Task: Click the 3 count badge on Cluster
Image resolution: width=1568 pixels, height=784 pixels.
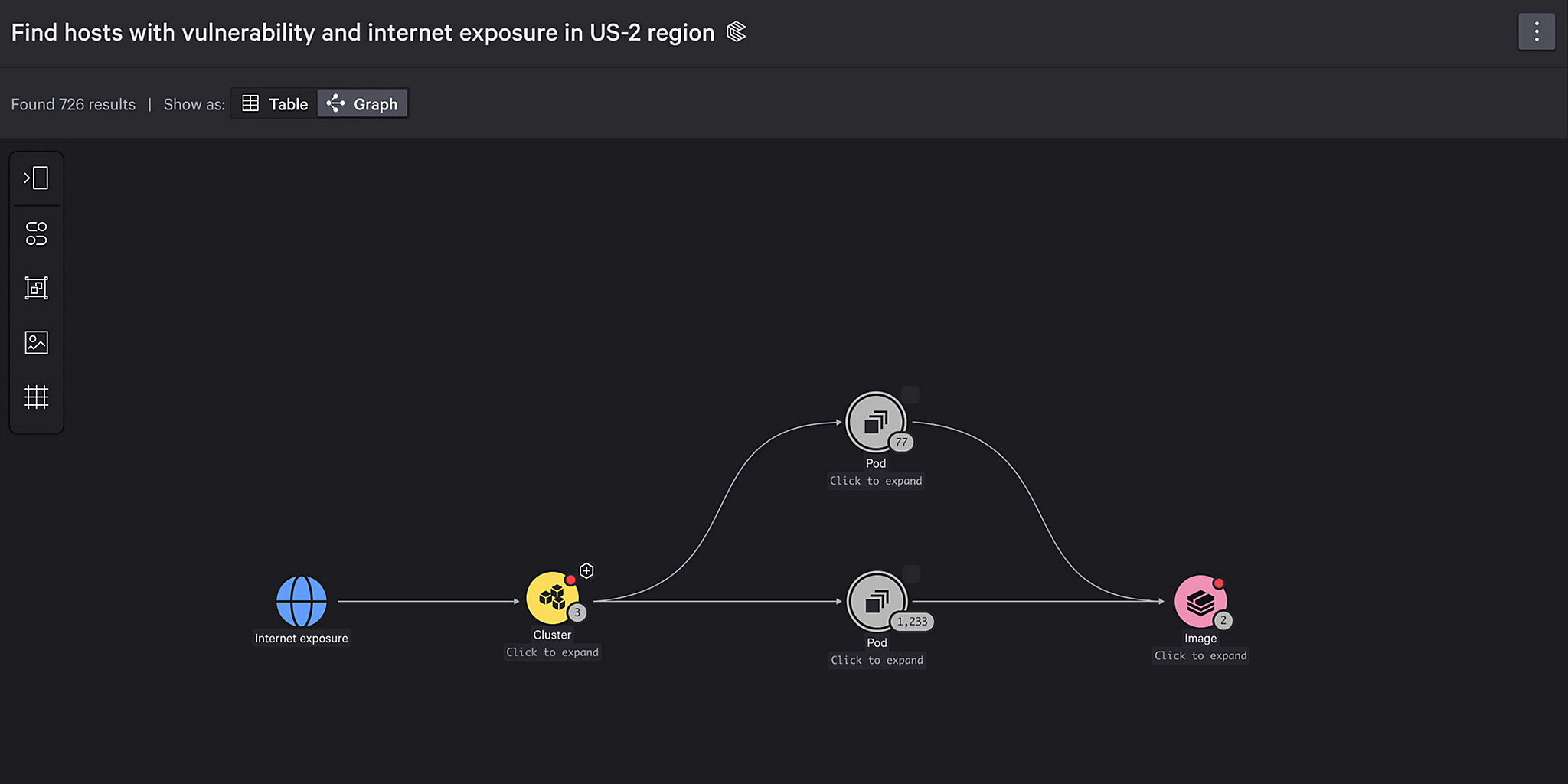Action: [x=577, y=612]
